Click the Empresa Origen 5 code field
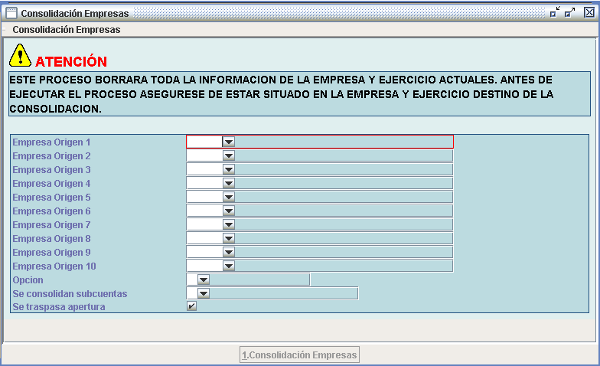Screen dimensions: 600x366 coord(205,197)
